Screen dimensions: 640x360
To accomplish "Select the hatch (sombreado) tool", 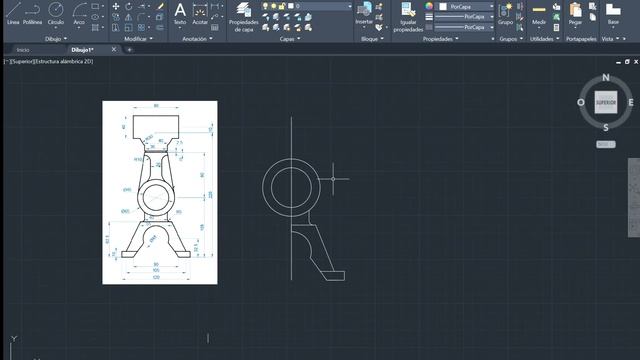I will (x=95, y=27).
